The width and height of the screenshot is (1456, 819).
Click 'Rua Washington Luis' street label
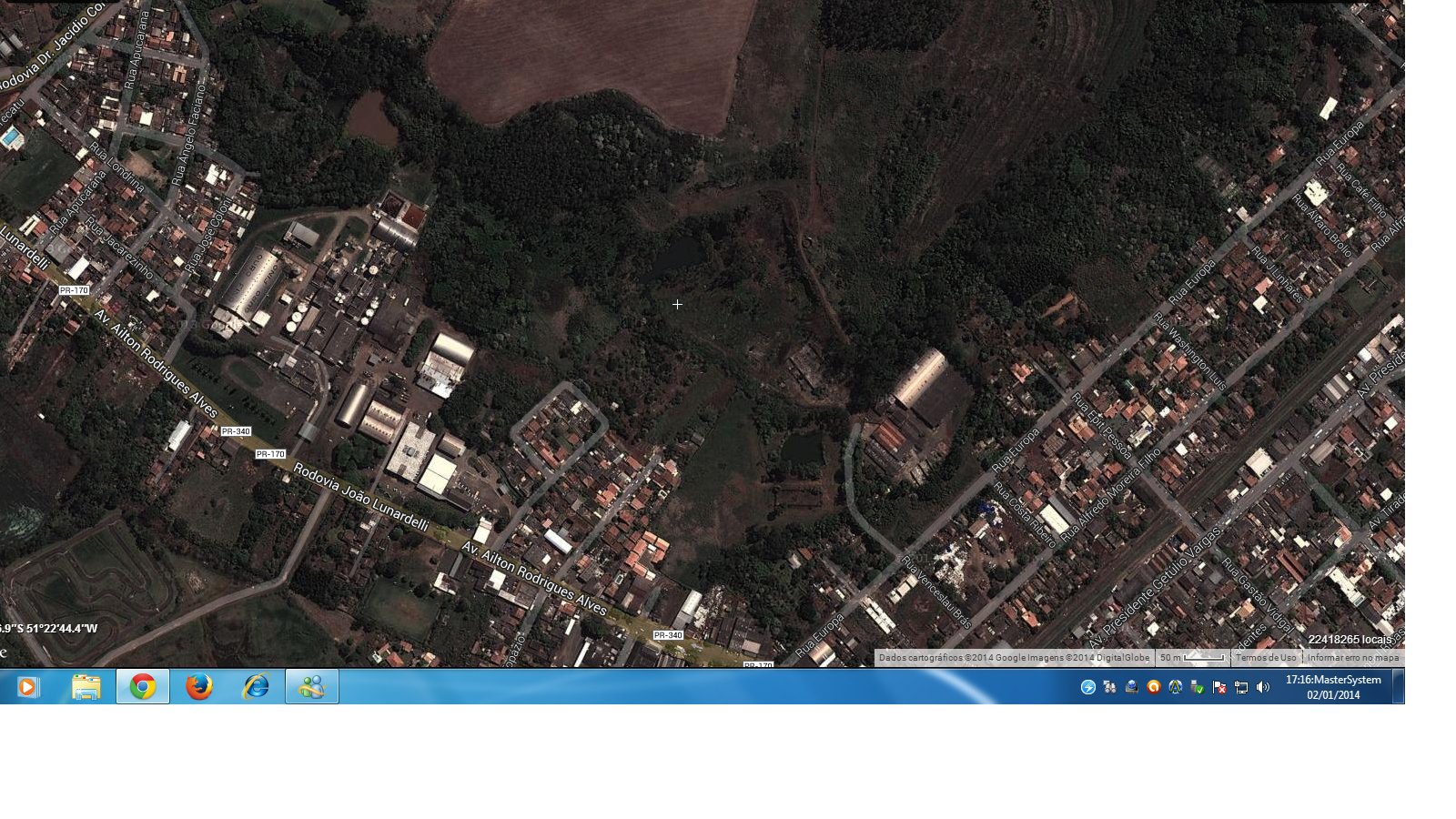[1189, 351]
